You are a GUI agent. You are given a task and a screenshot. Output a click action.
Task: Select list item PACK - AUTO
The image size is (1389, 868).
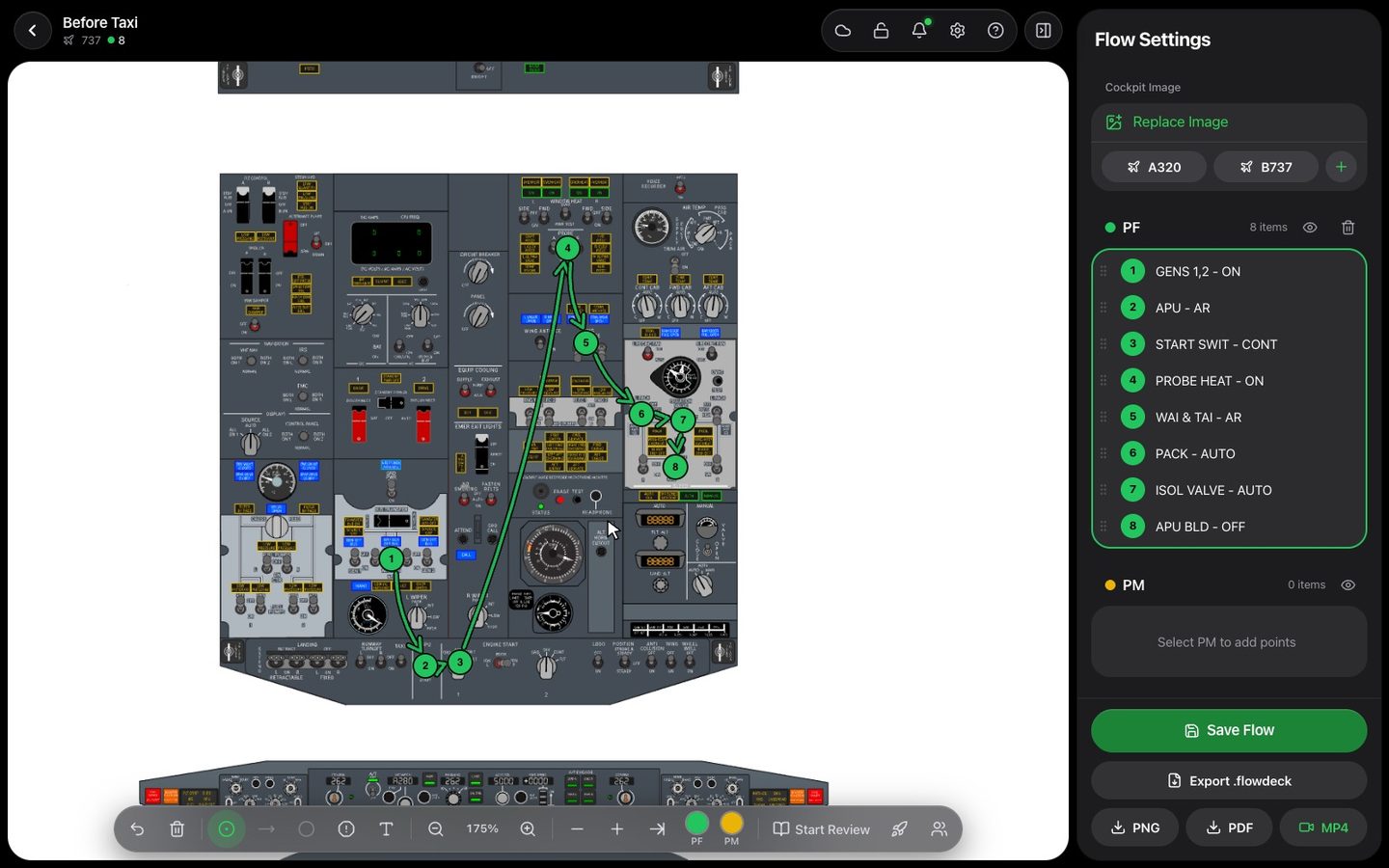(1229, 454)
